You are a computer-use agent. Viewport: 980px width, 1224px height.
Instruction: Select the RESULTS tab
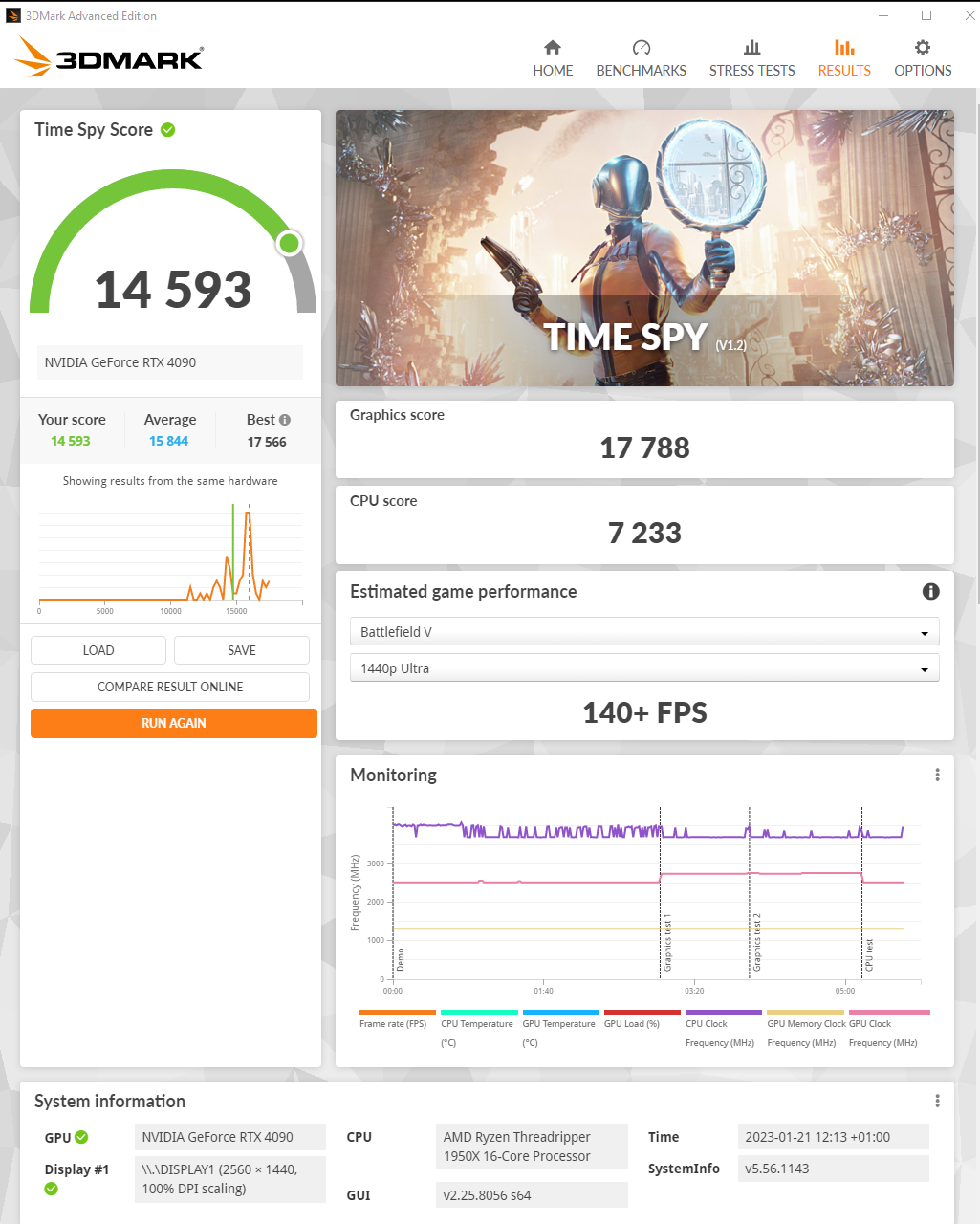(x=844, y=58)
